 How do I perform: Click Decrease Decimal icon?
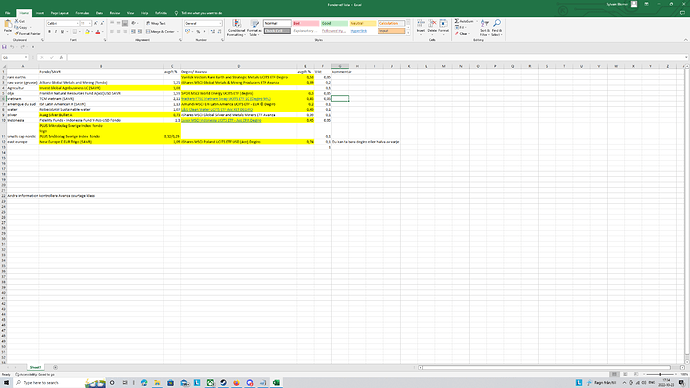point(219,32)
